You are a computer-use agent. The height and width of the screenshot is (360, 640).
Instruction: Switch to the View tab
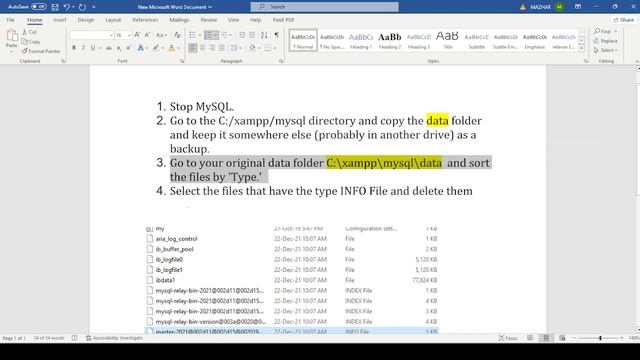pos(233,20)
